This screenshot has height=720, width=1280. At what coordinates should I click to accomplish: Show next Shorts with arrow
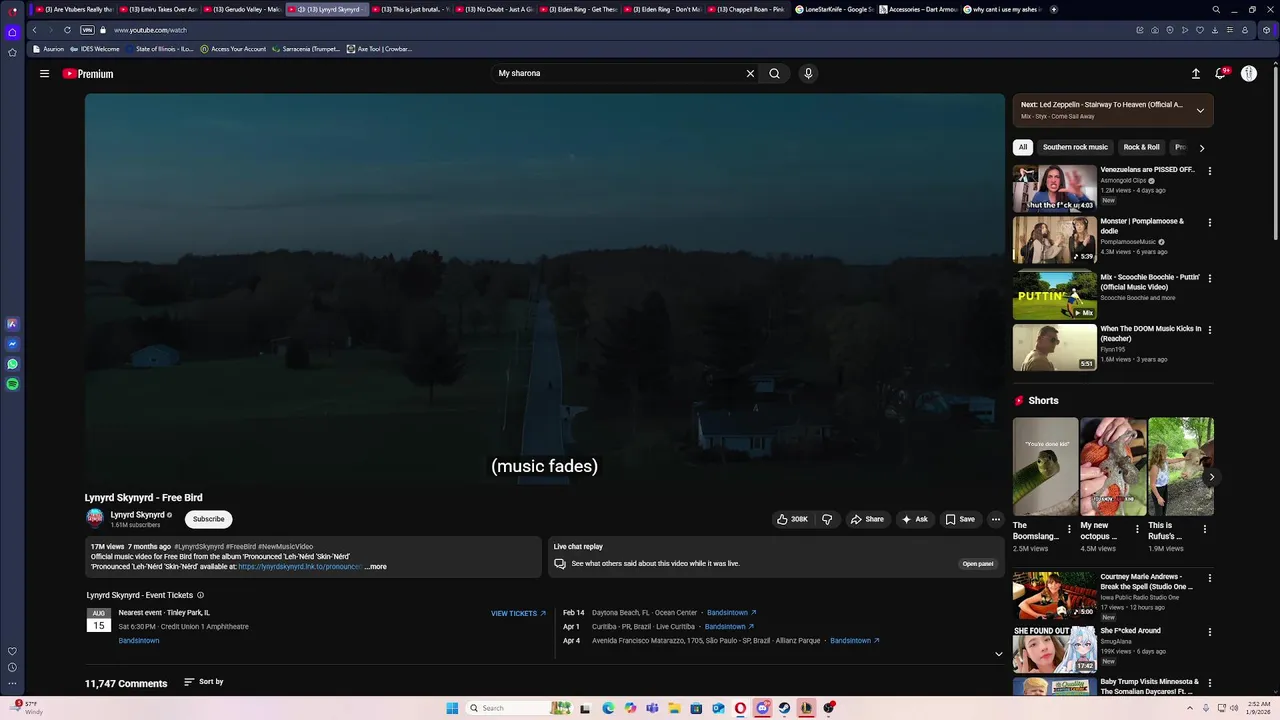click(1211, 477)
